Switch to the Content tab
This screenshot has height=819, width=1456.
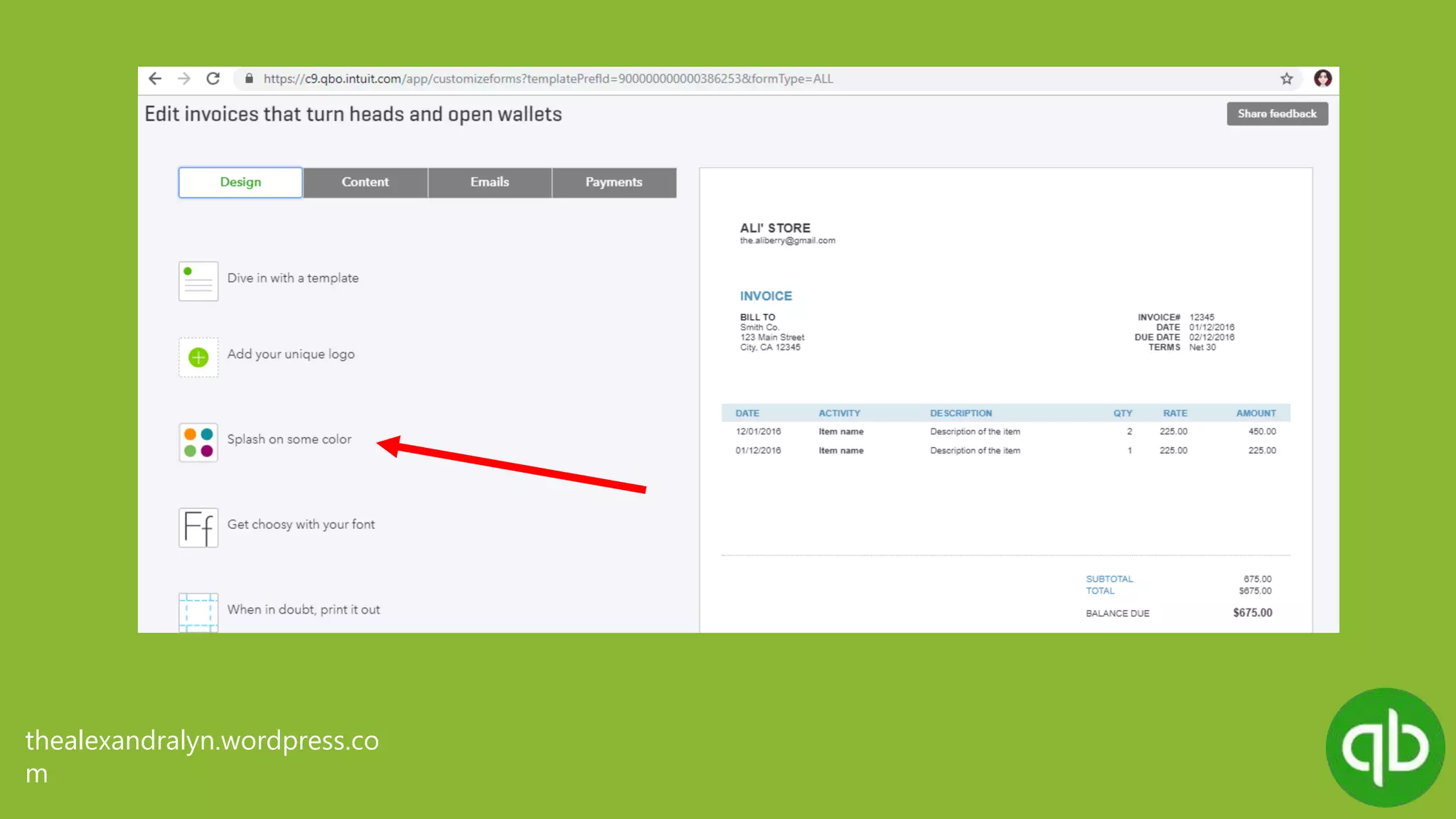click(365, 182)
